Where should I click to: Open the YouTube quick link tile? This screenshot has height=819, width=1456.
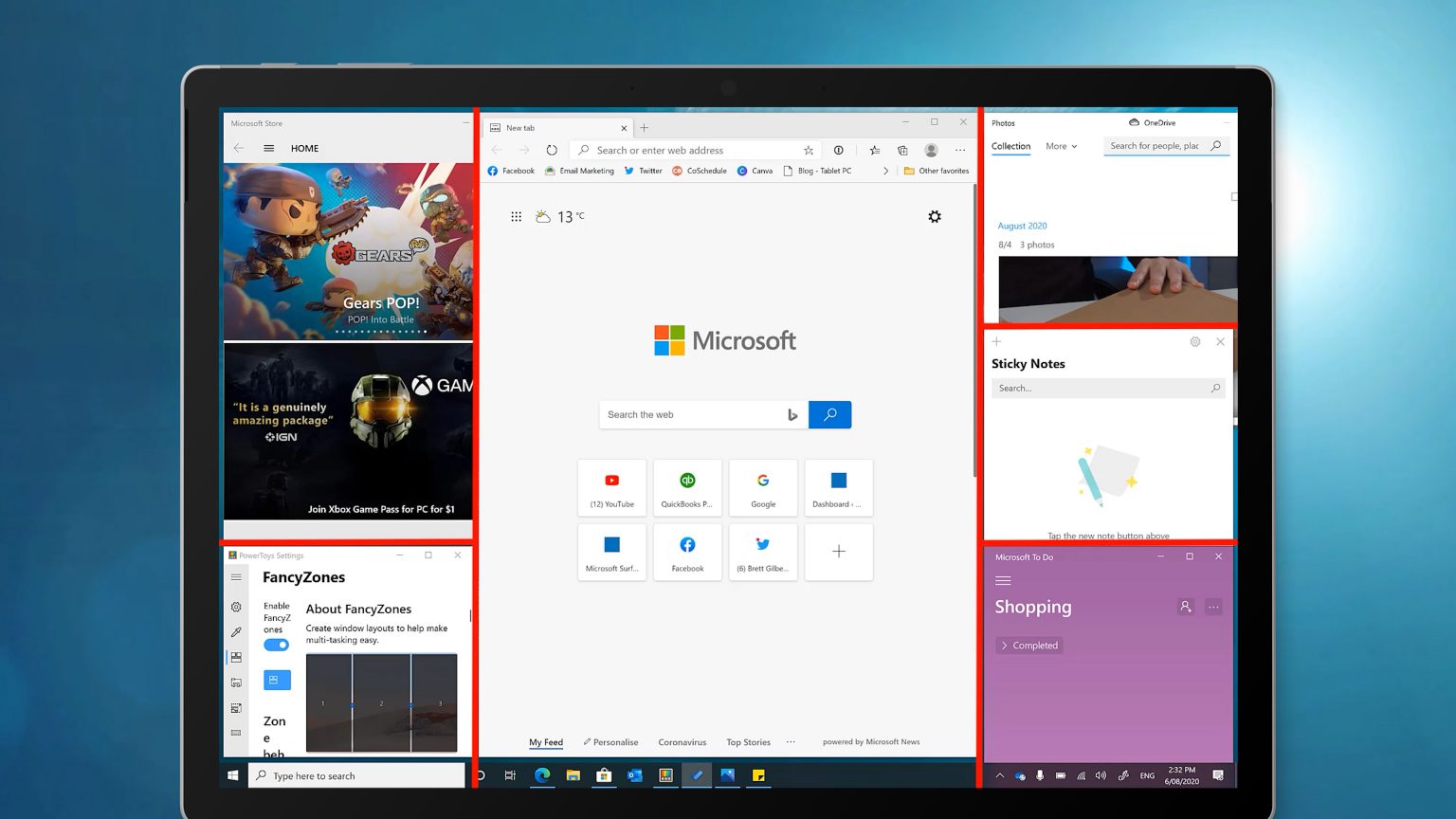pyautogui.click(x=612, y=487)
